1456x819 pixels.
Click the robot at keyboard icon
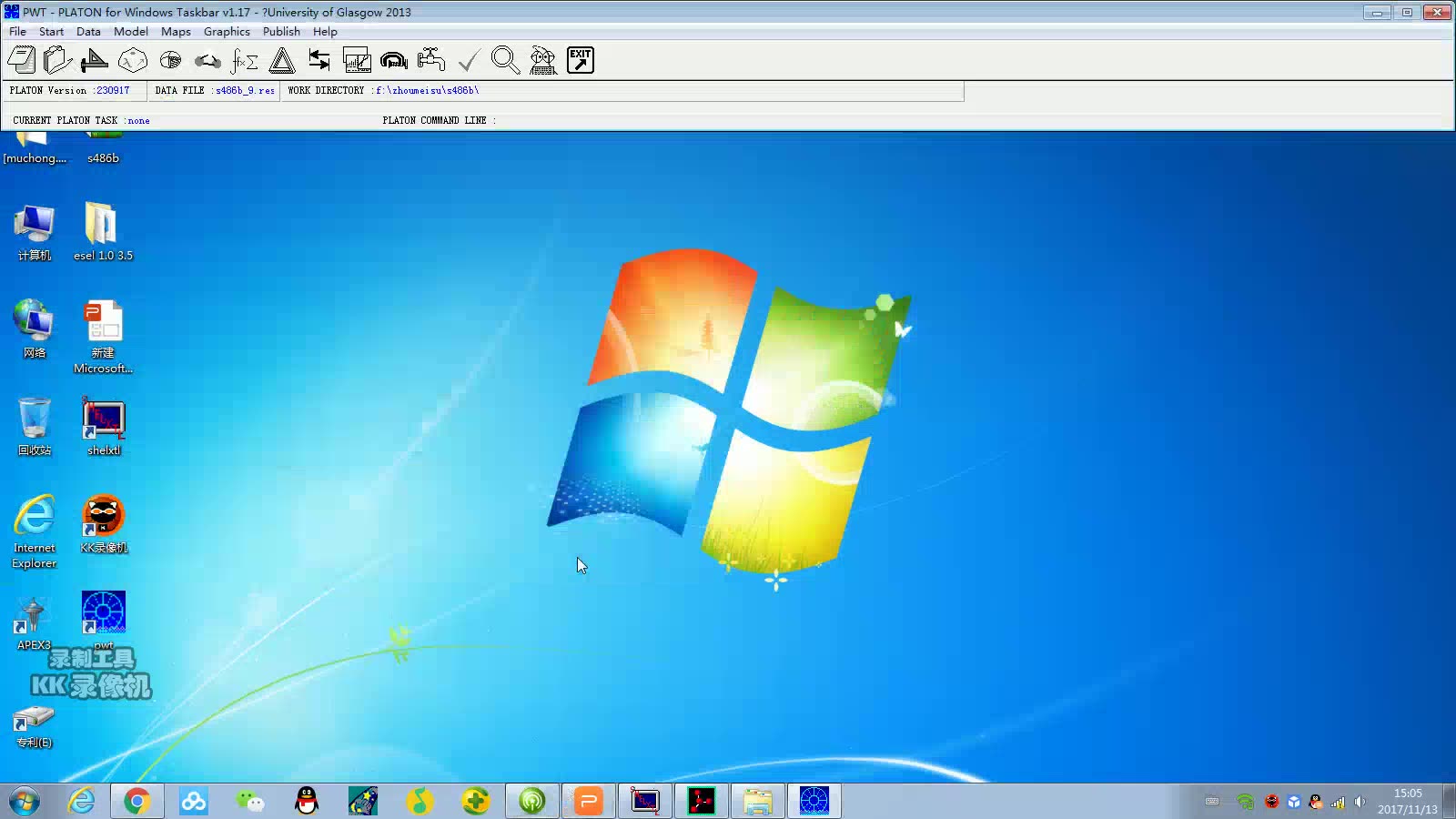543,60
